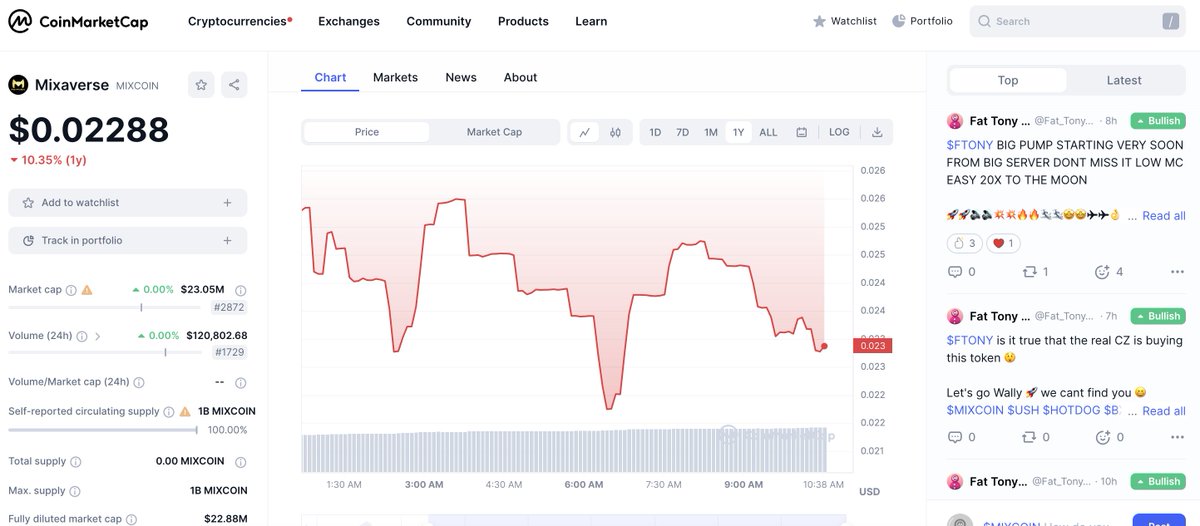Switch to candlestick chart view

[x=615, y=132]
